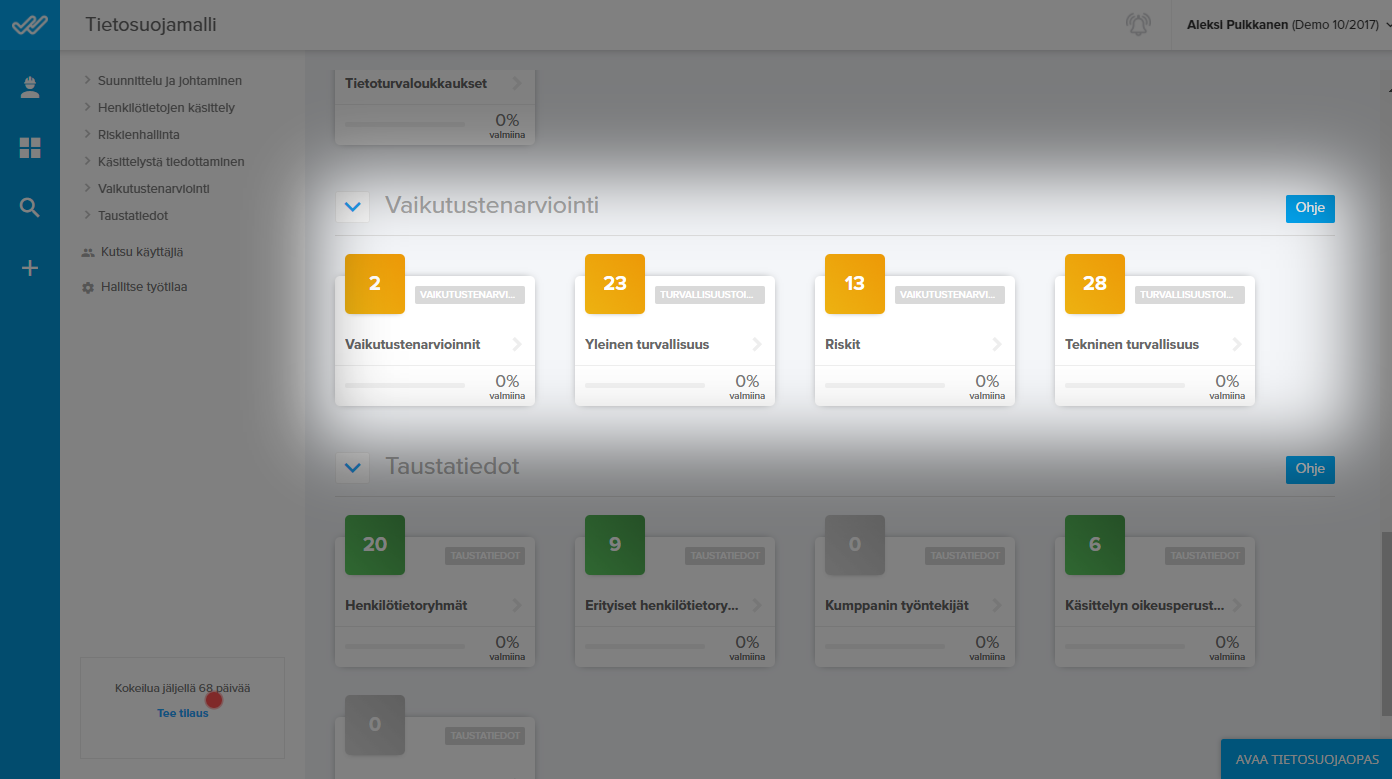
Task: Open Aleksi Pulkkanen account dropdown
Action: [1288, 25]
